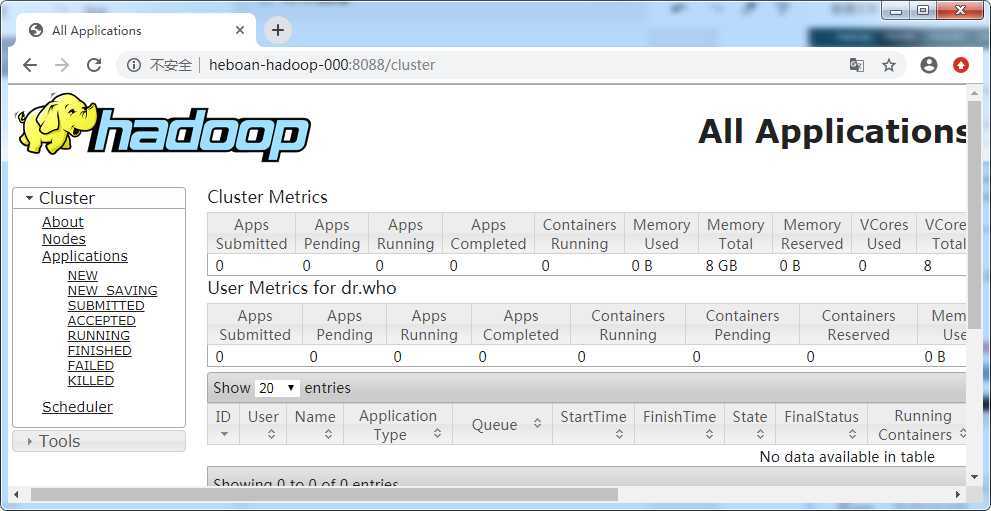991x511 pixels.
Task: Expand the Tools menu section
Action: point(99,441)
